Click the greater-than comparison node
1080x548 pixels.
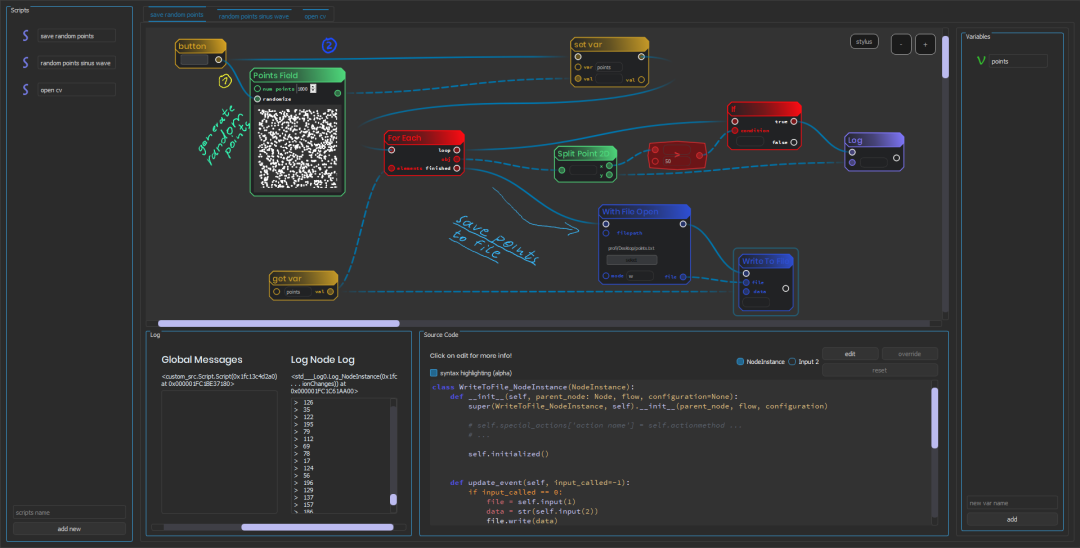677,153
